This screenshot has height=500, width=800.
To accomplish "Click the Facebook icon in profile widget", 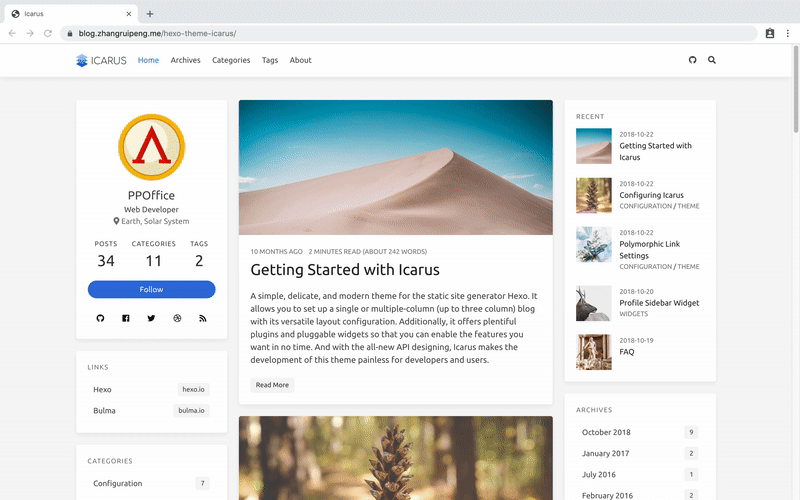I will pos(126,318).
